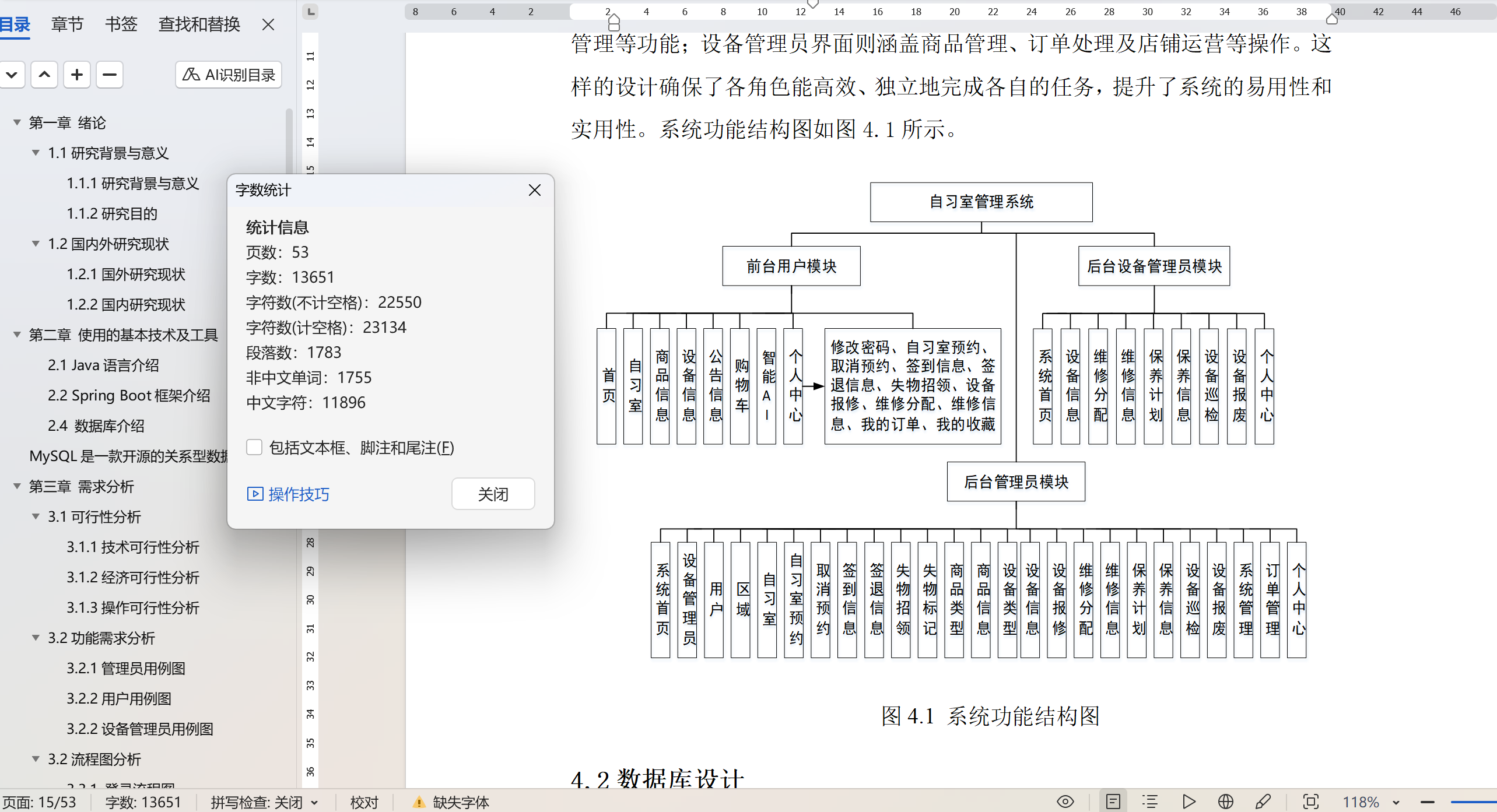The width and height of the screenshot is (1497, 812).
Task: Check 包括文本框、脚注和尾注 checkbox
Action: pyautogui.click(x=254, y=448)
